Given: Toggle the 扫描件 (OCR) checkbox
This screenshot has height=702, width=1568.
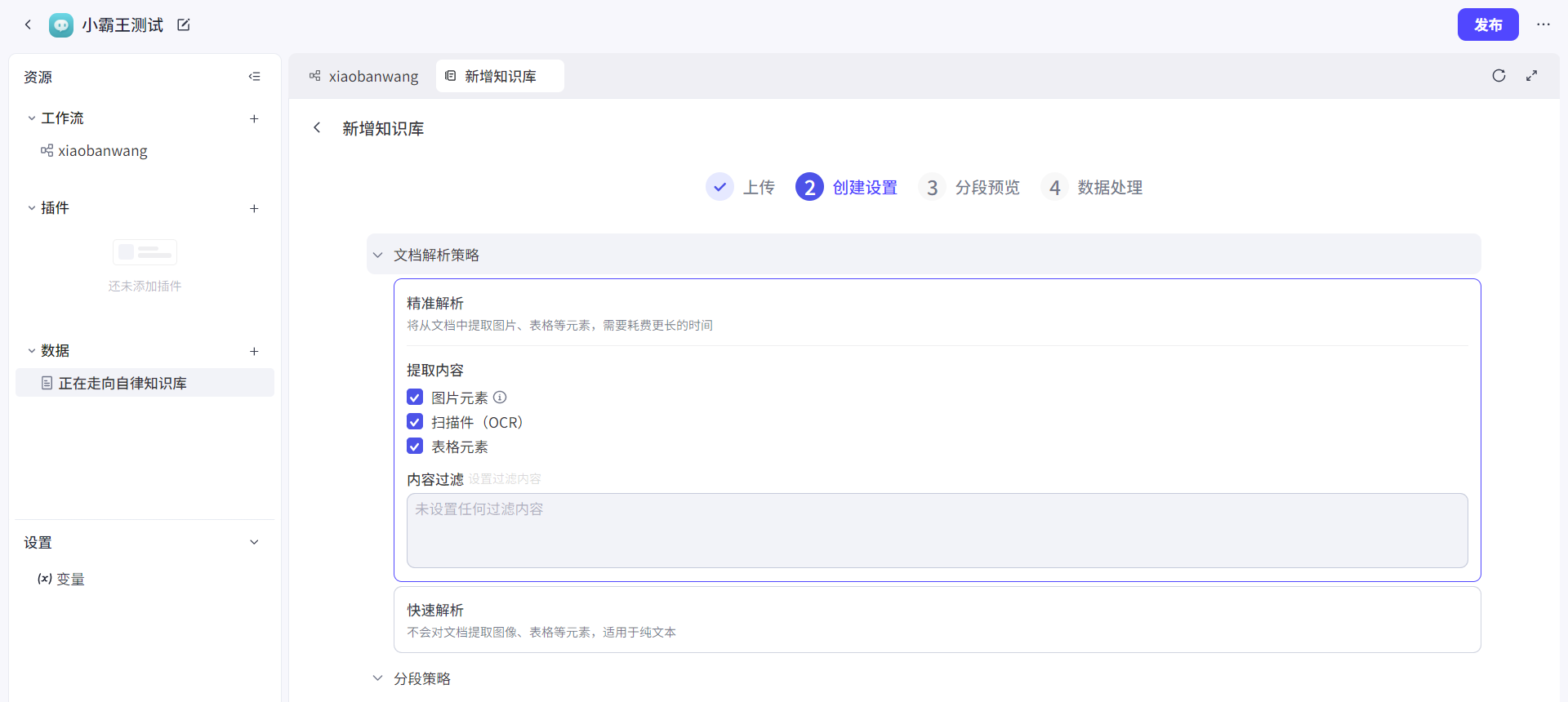Looking at the screenshot, I should 415,422.
